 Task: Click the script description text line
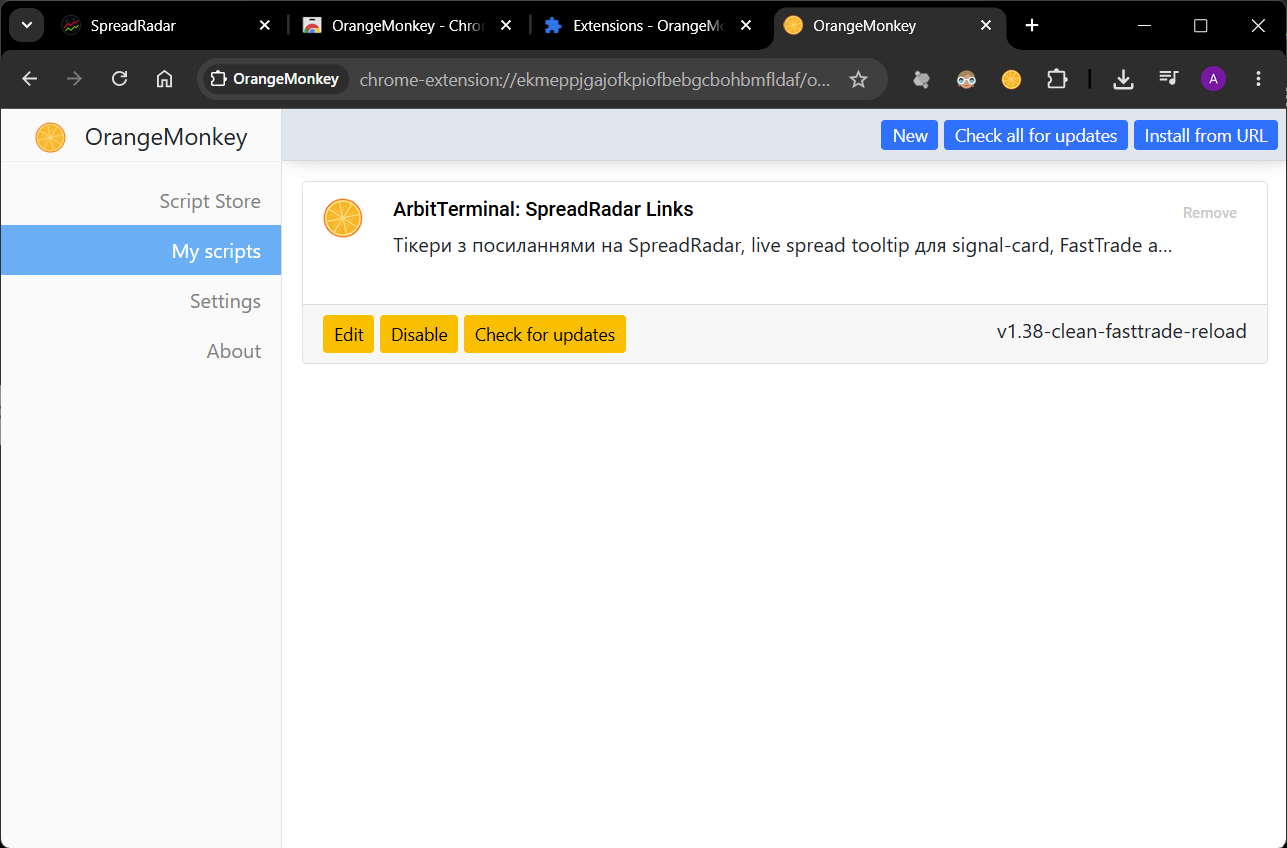pos(783,245)
